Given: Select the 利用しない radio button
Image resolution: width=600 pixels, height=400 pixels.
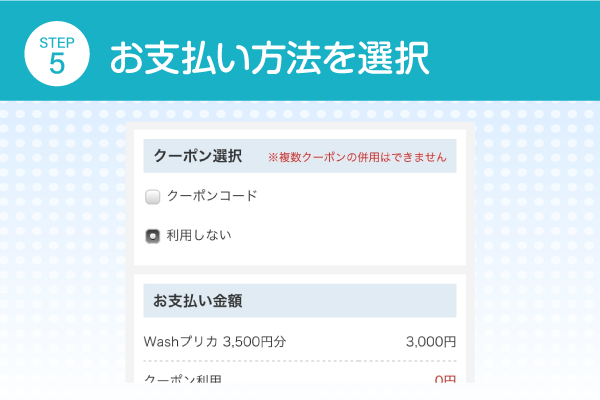Looking at the screenshot, I should (x=153, y=236).
